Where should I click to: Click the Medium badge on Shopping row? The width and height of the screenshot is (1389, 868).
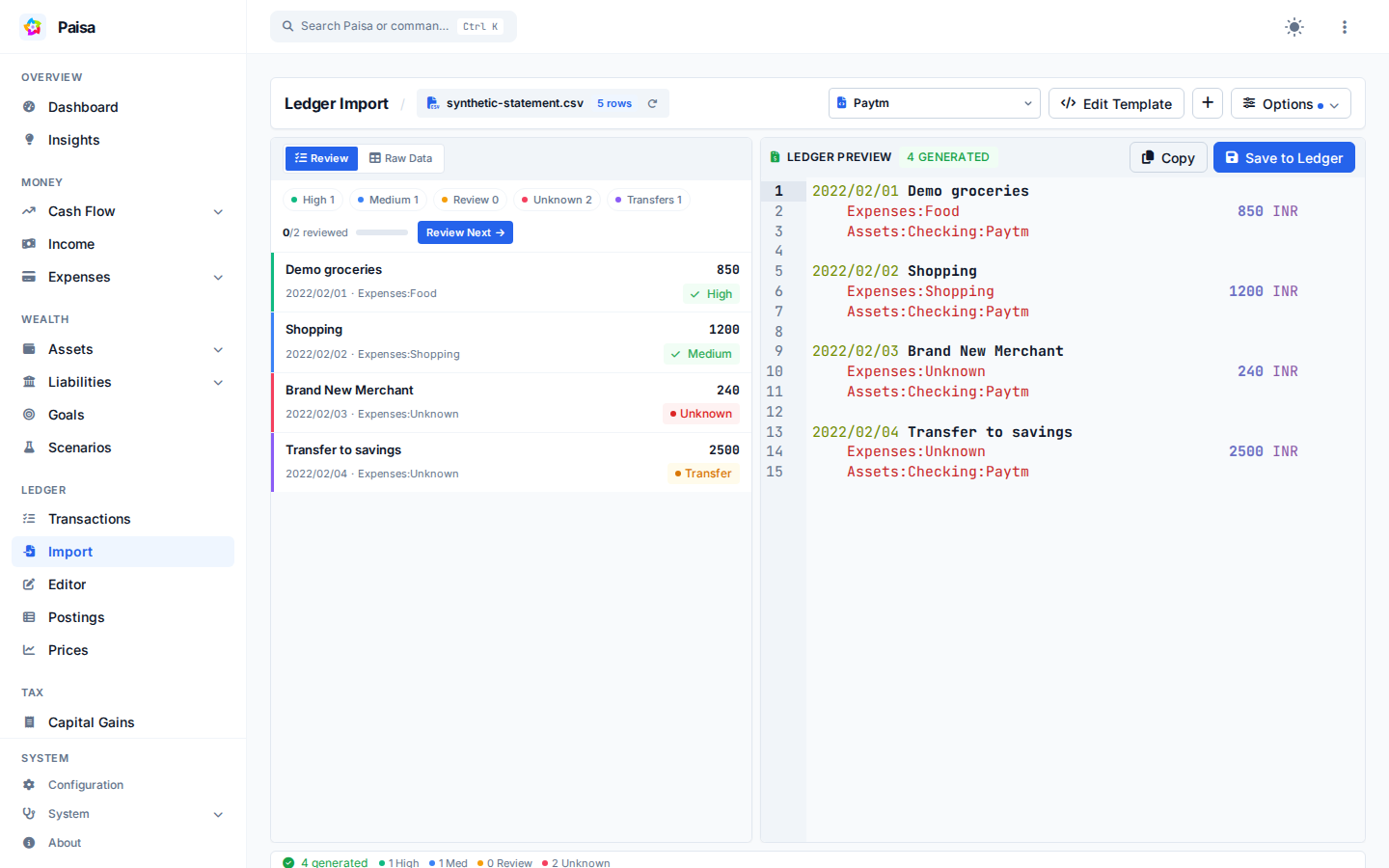click(701, 354)
